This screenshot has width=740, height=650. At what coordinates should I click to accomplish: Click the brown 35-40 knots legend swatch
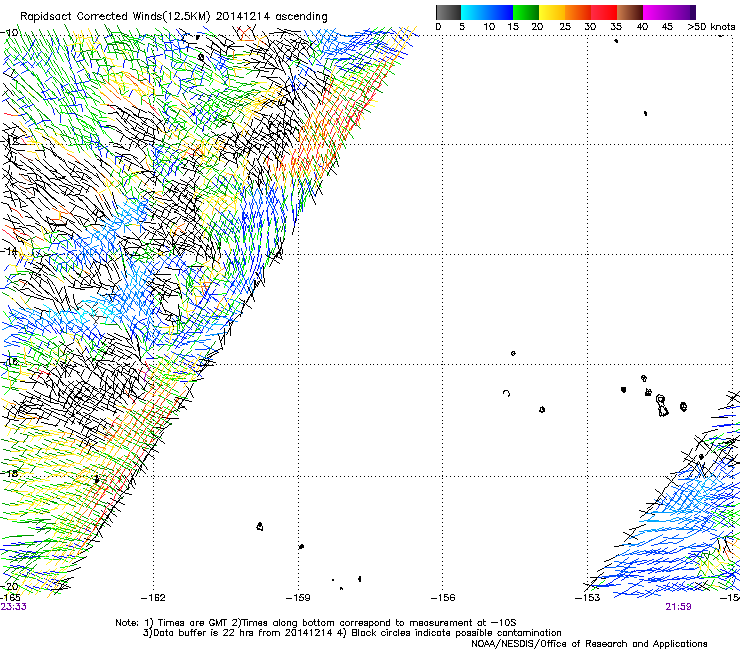(x=630, y=12)
